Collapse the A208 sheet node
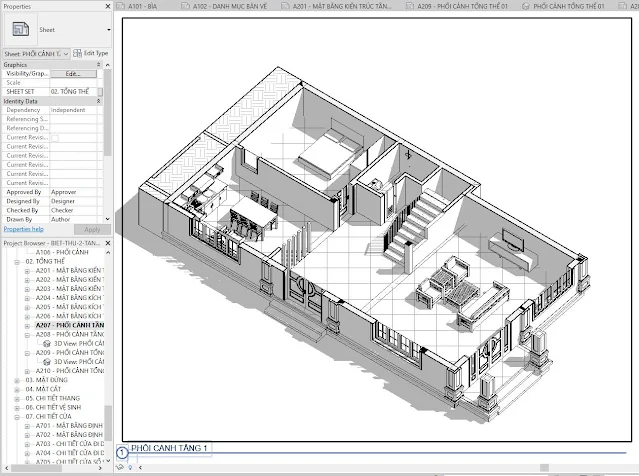The width and height of the screenshot is (639, 476). pyautogui.click(x=27, y=335)
